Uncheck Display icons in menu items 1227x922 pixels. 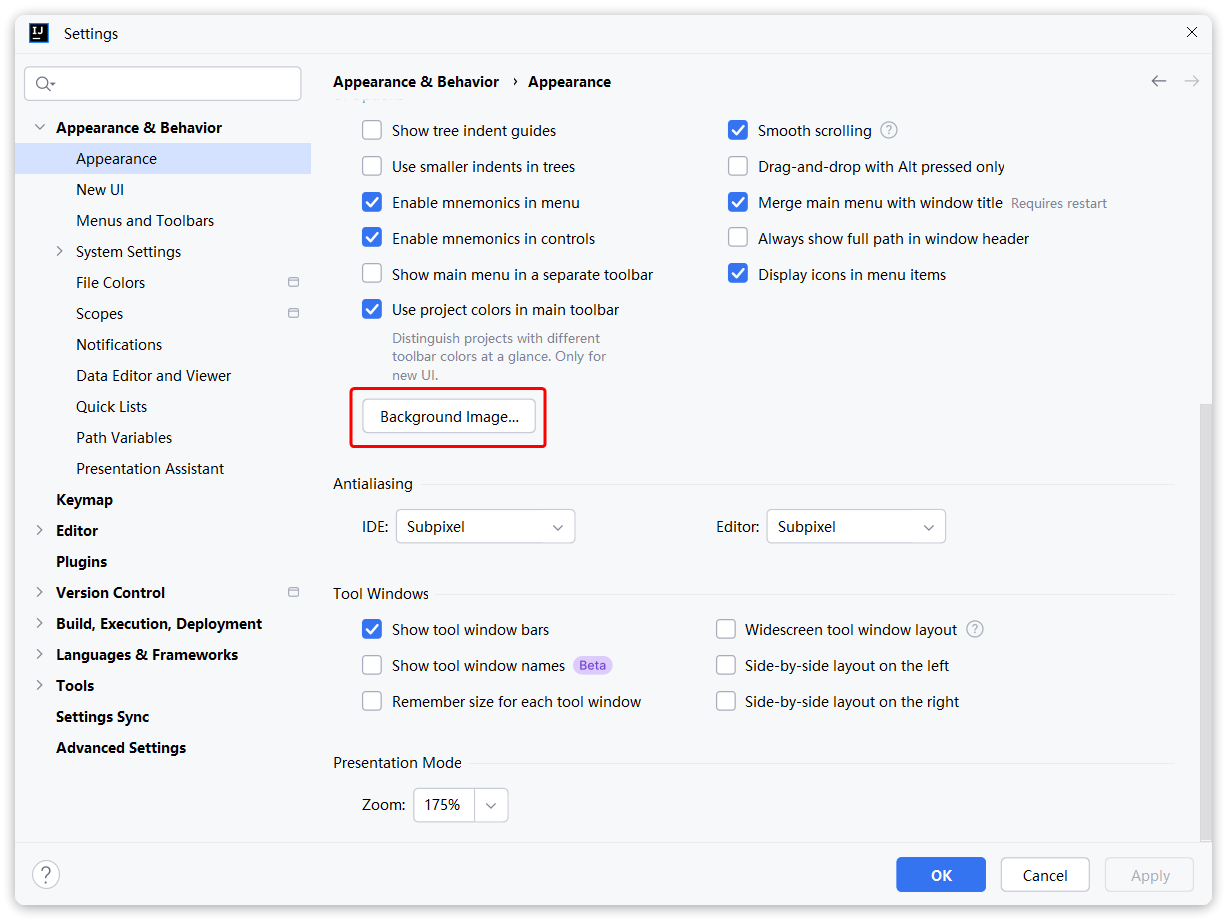pyautogui.click(x=738, y=275)
